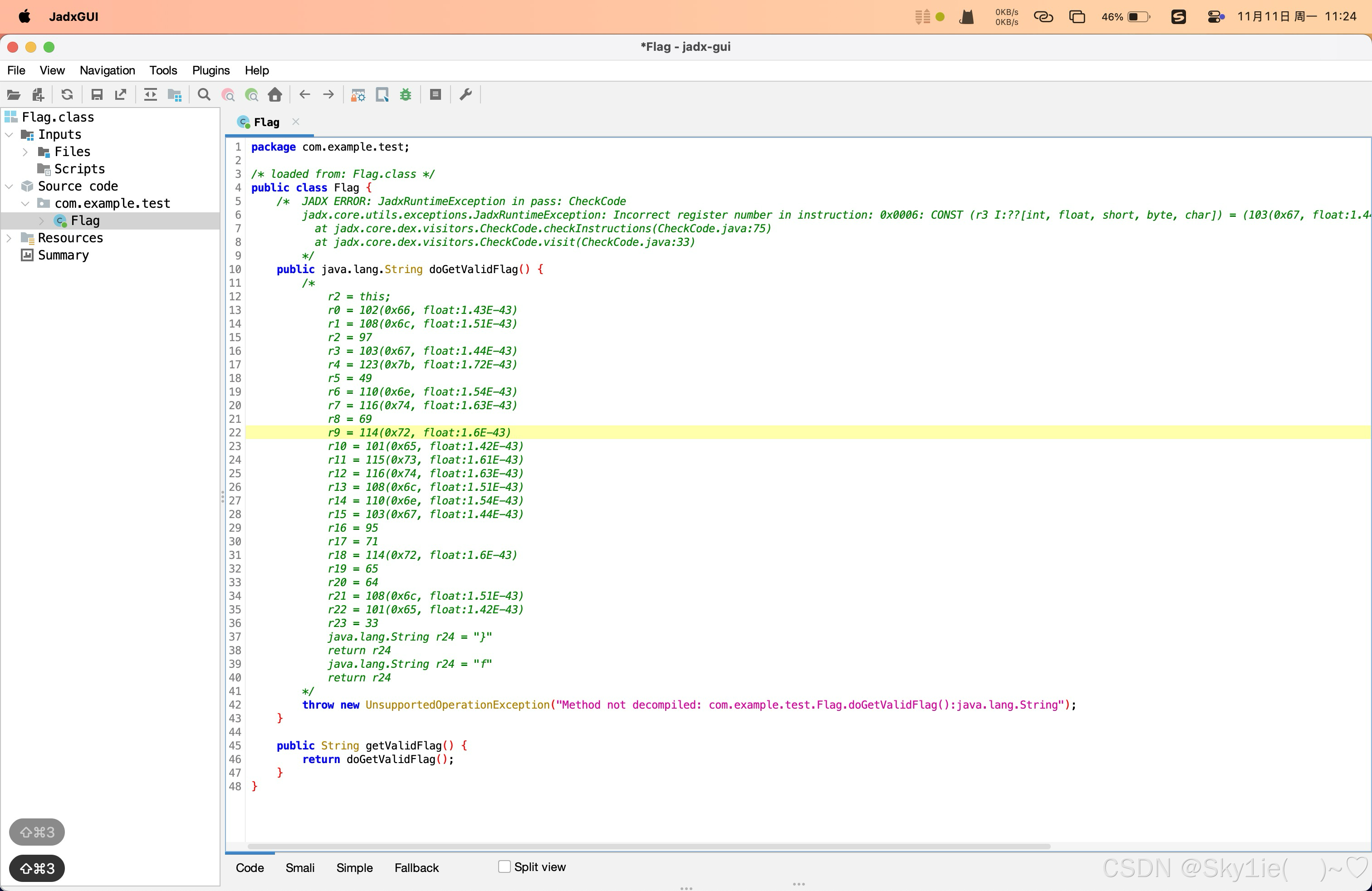Navigate back using the left arrow icon
The height and width of the screenshot is (891, 1372).
pyautogui.click(x=305, y=94)
